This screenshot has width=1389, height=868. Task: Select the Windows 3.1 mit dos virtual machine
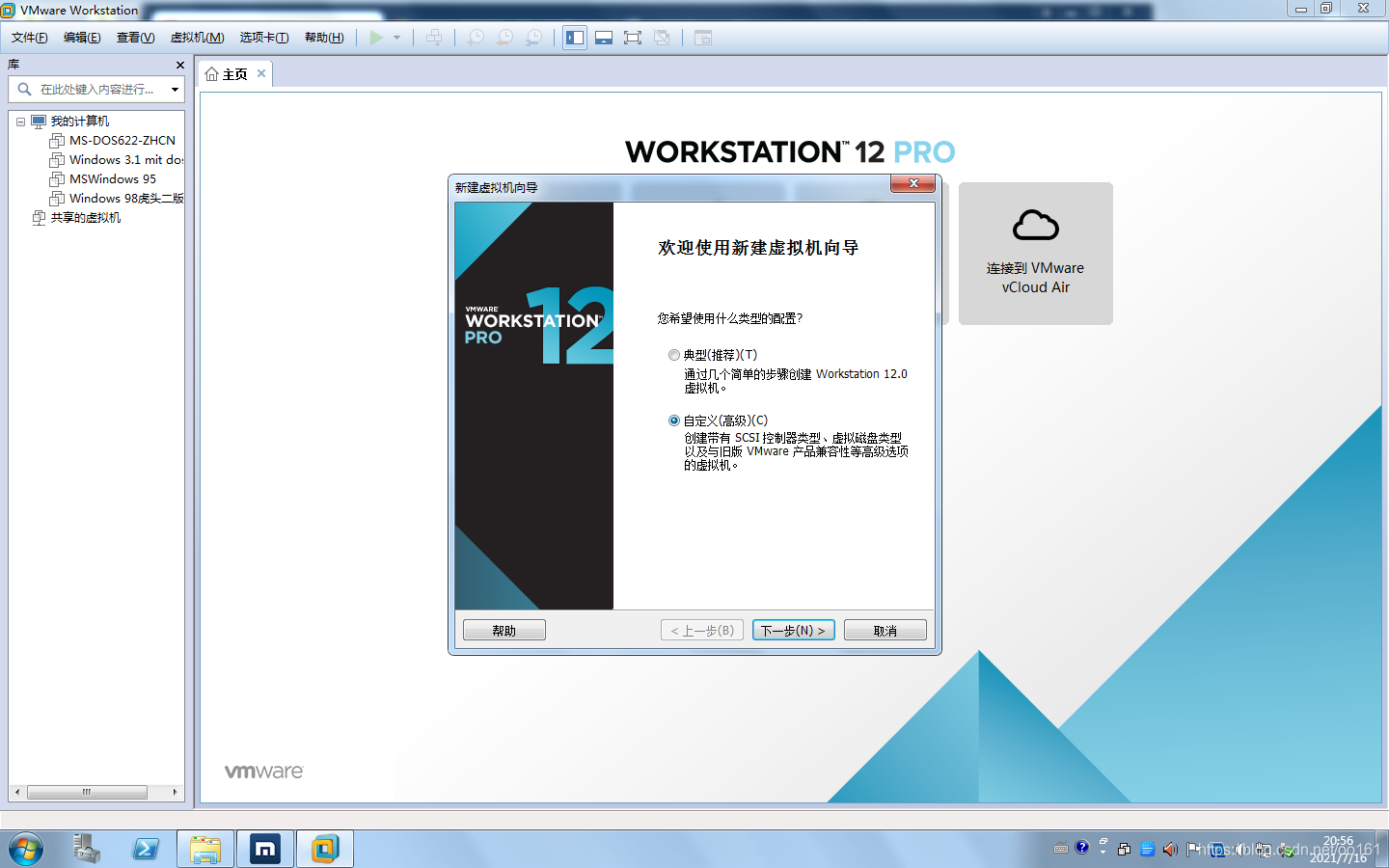point(126,160)
